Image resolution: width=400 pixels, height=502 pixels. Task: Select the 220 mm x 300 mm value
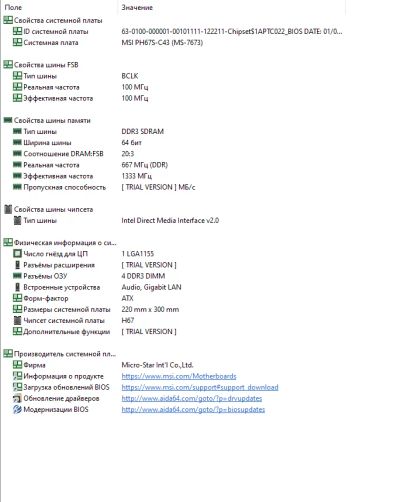[x=150, y=309]
